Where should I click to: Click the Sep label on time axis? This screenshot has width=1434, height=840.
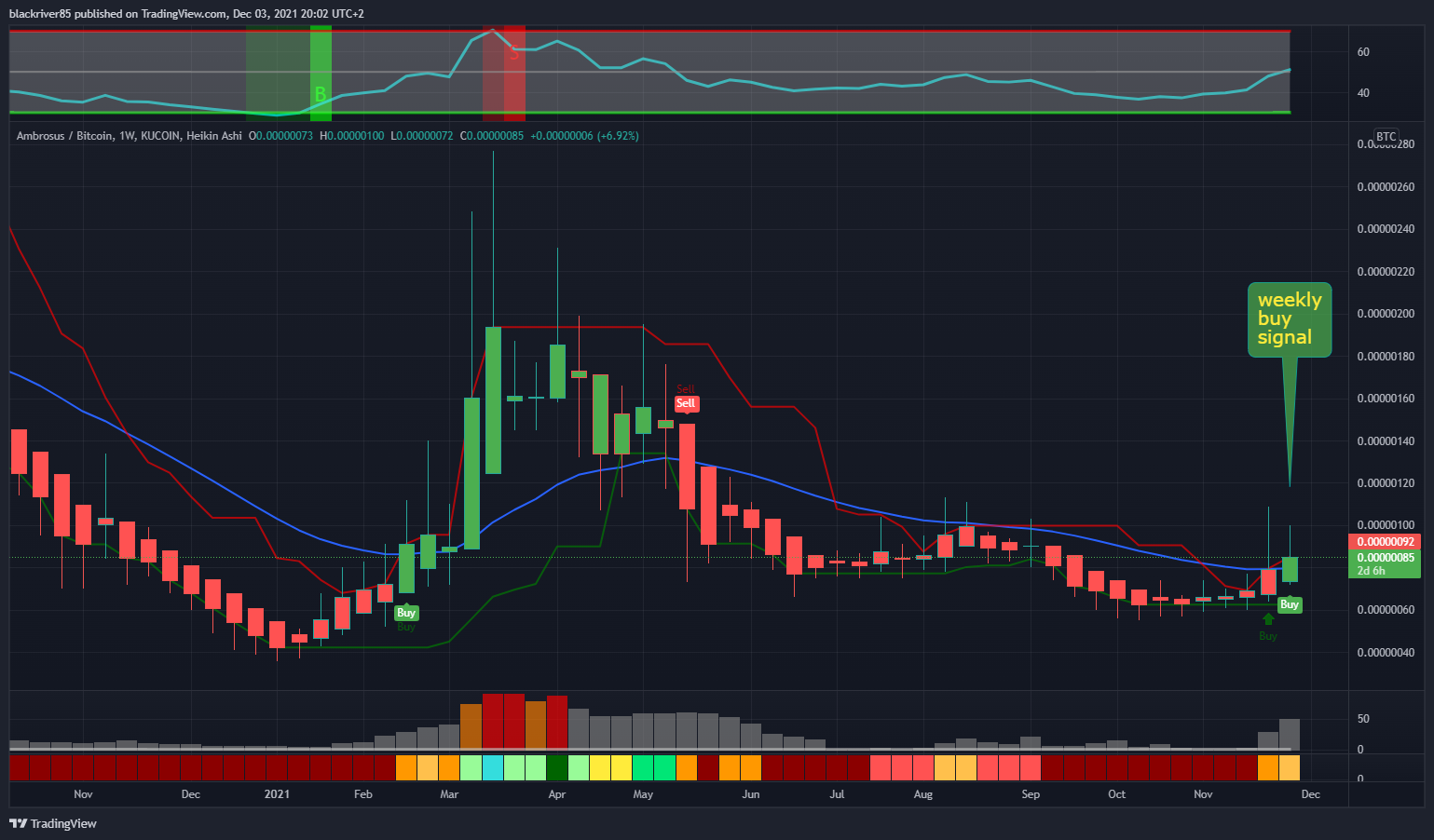(x=1031, y=794)
